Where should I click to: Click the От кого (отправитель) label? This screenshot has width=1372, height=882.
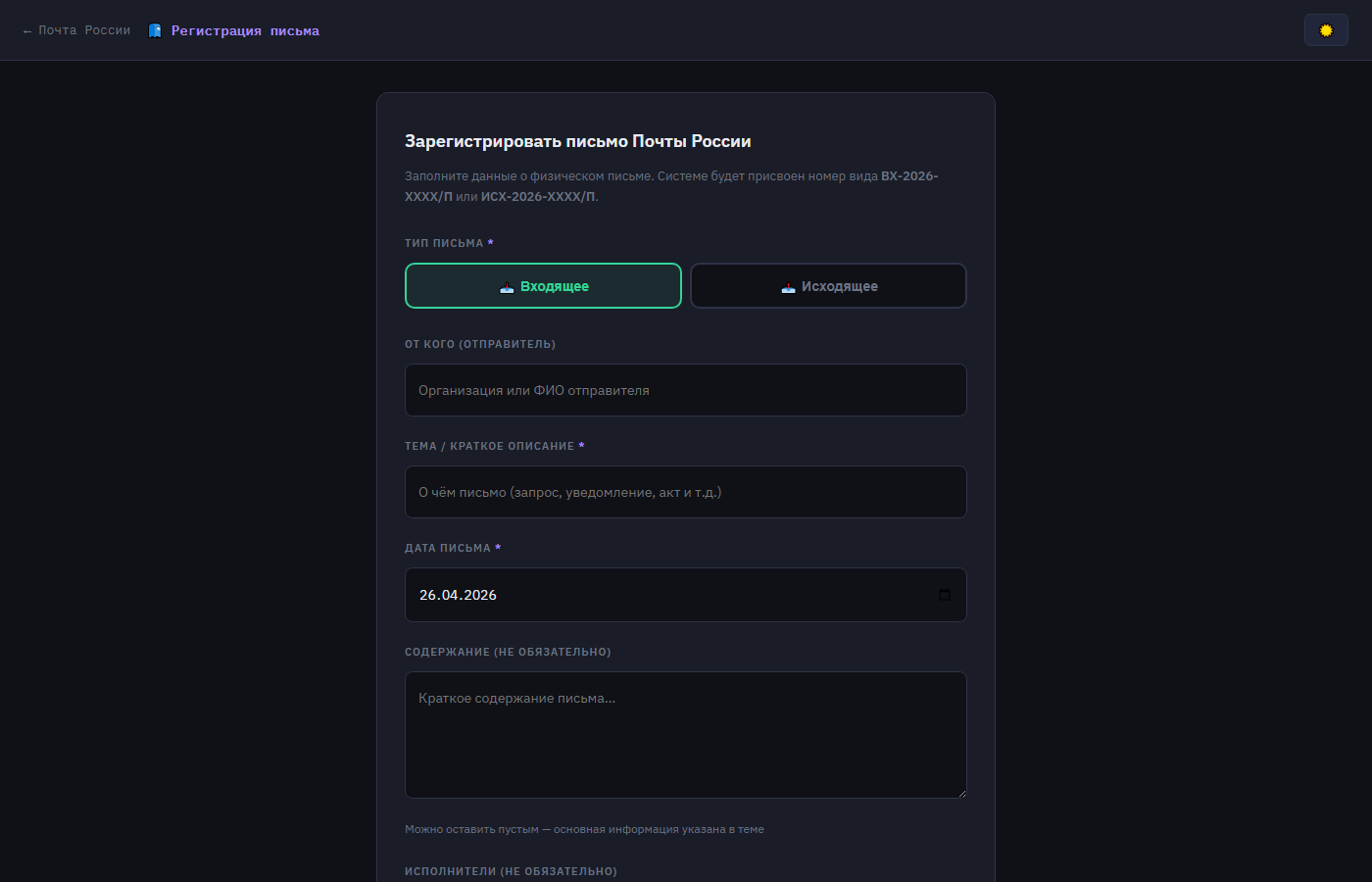click(480, 344)
